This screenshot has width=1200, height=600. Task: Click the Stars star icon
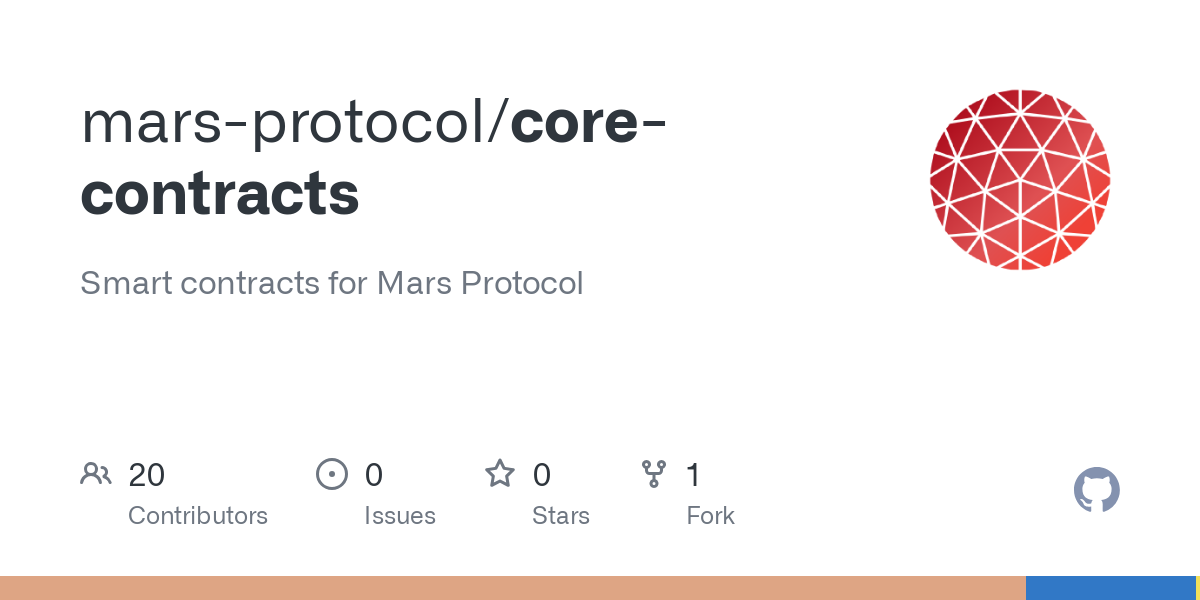point(499,474)
